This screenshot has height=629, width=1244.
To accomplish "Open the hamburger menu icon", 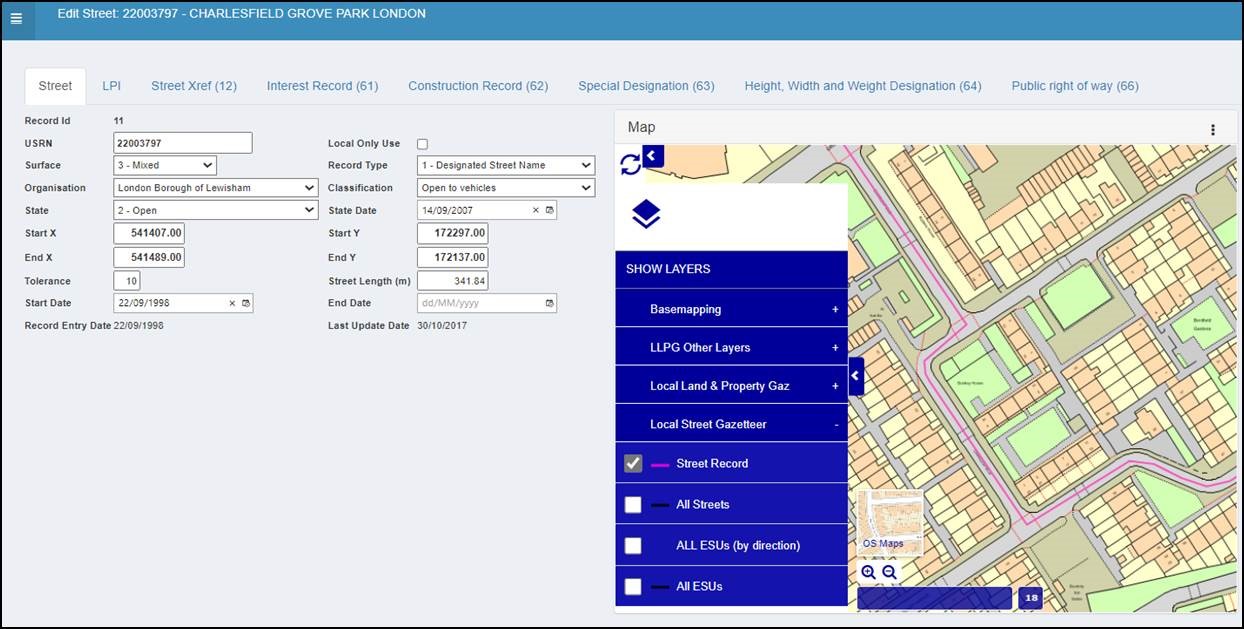I will 16,19.
